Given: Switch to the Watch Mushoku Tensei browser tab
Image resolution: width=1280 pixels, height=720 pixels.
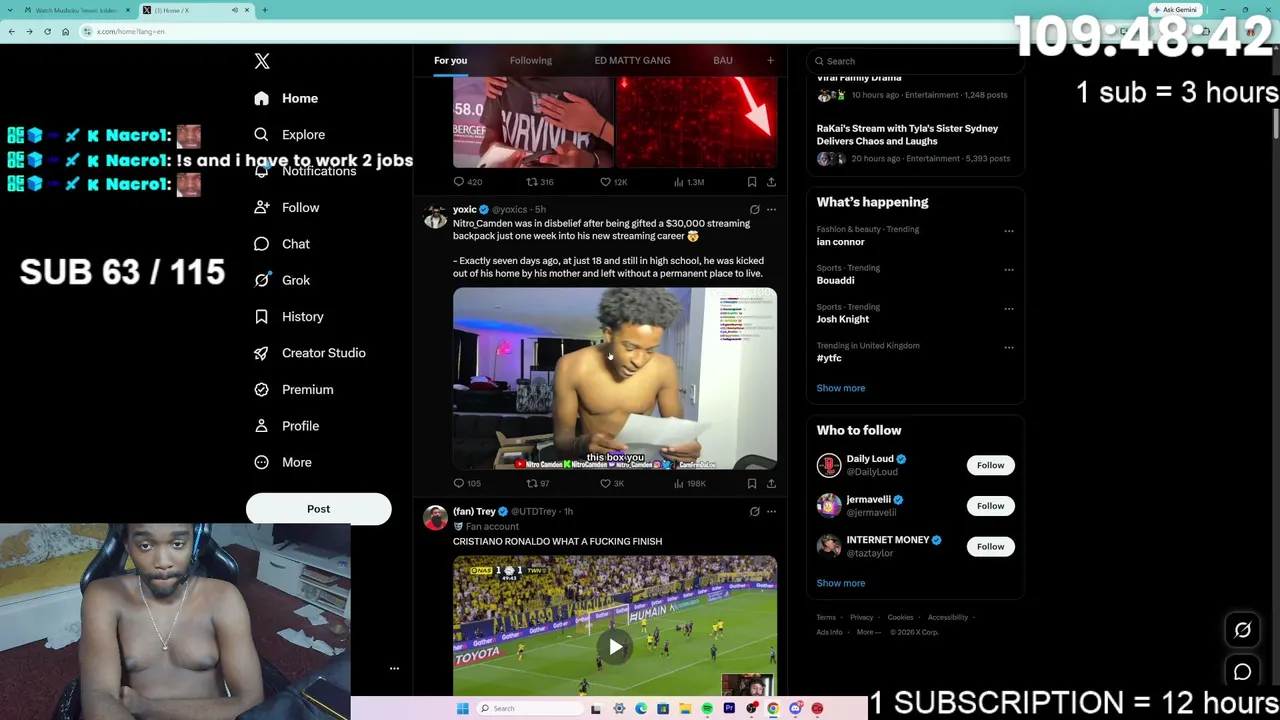Looking at the screenshot, I should [75, 10].
